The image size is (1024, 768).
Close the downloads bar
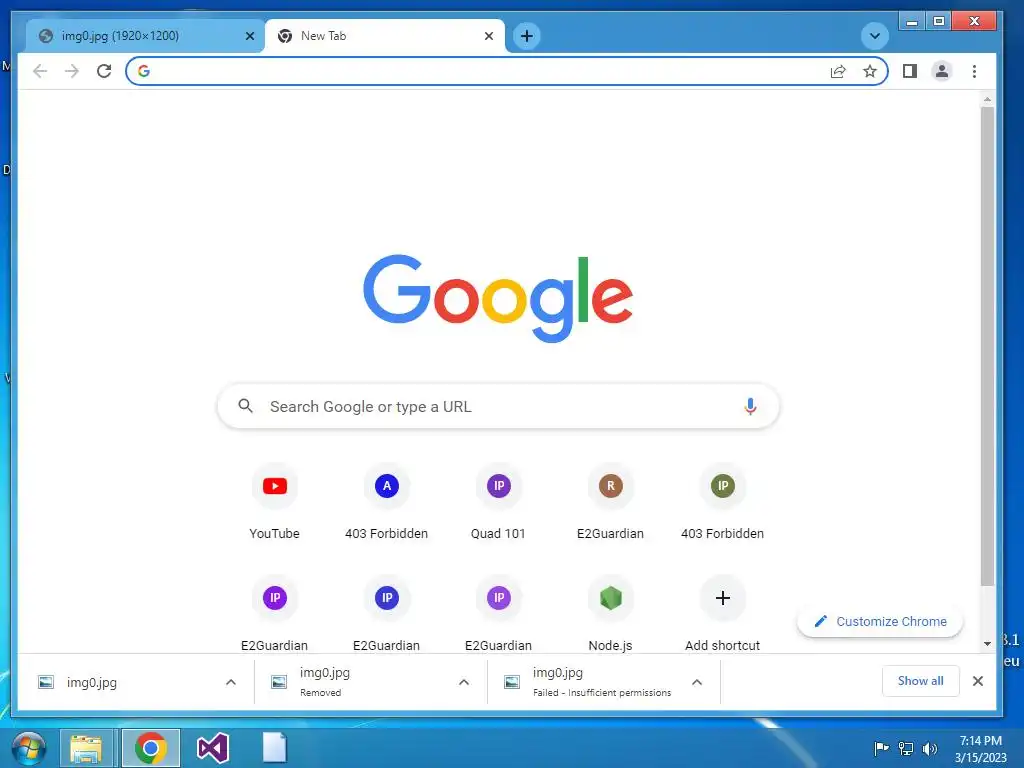click(x=978, y=681)
